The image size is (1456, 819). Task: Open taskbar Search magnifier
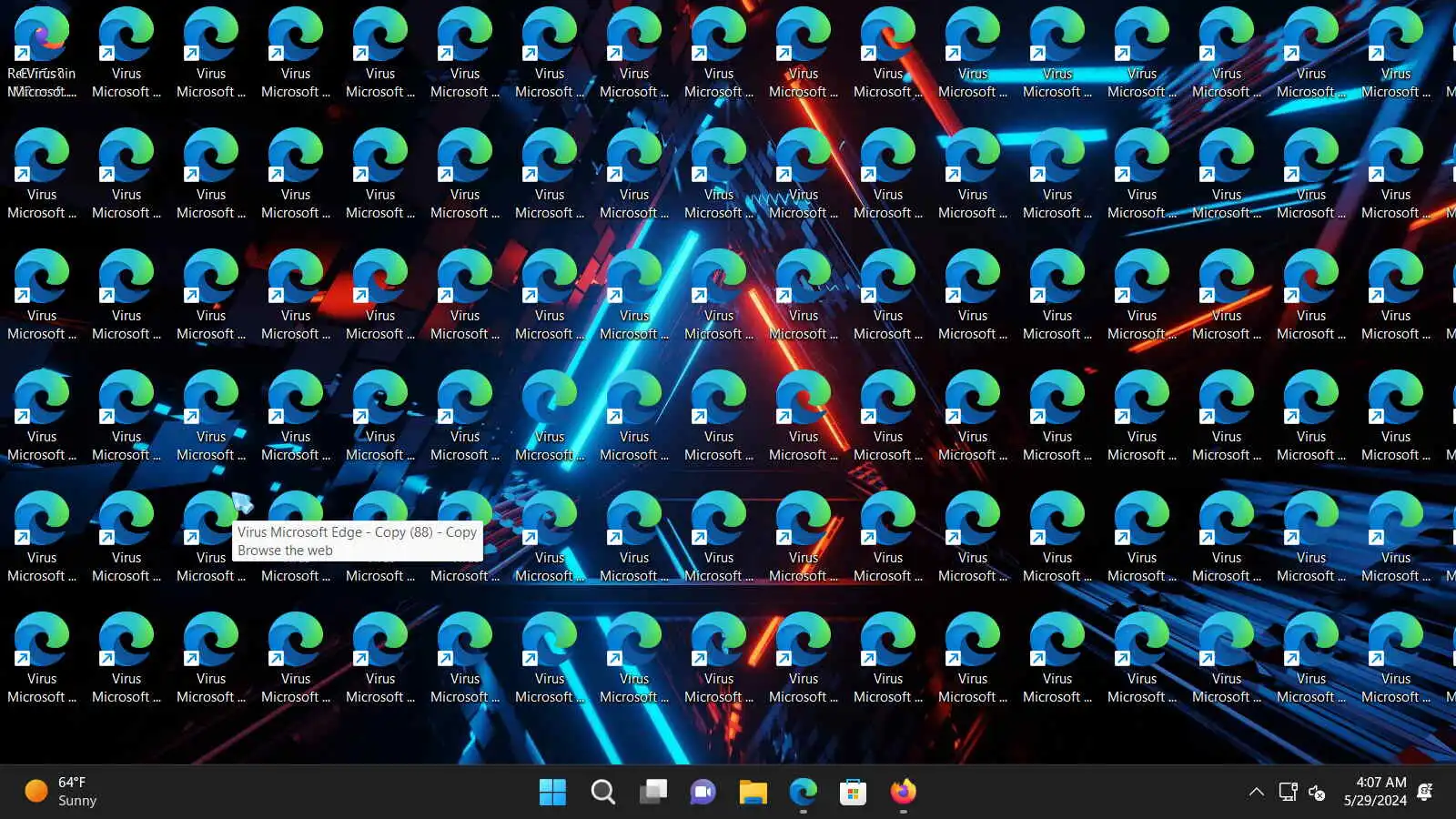(x=602, y=792)
